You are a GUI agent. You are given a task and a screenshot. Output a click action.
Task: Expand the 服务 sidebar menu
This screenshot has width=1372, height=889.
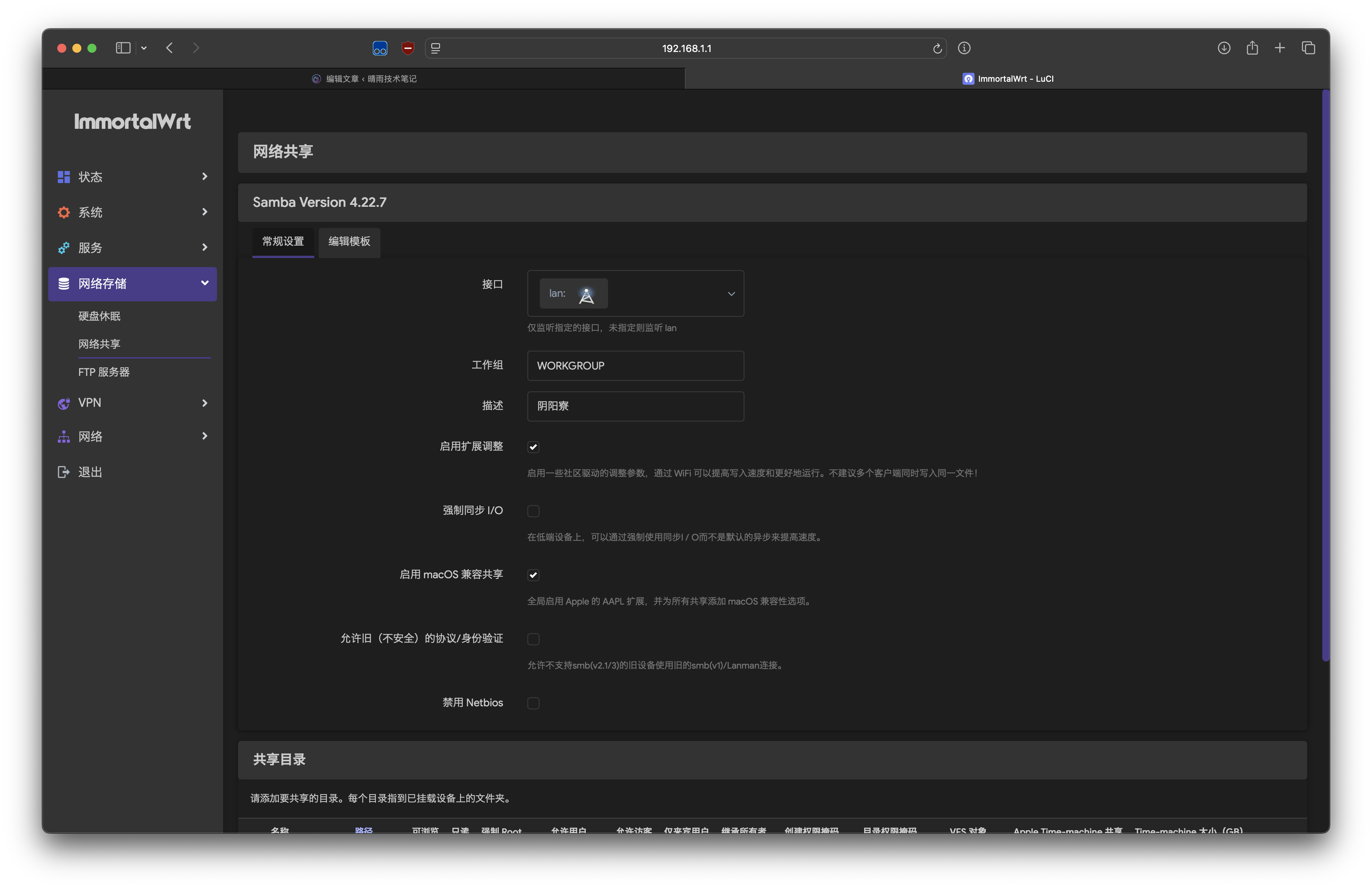point(133,248)
